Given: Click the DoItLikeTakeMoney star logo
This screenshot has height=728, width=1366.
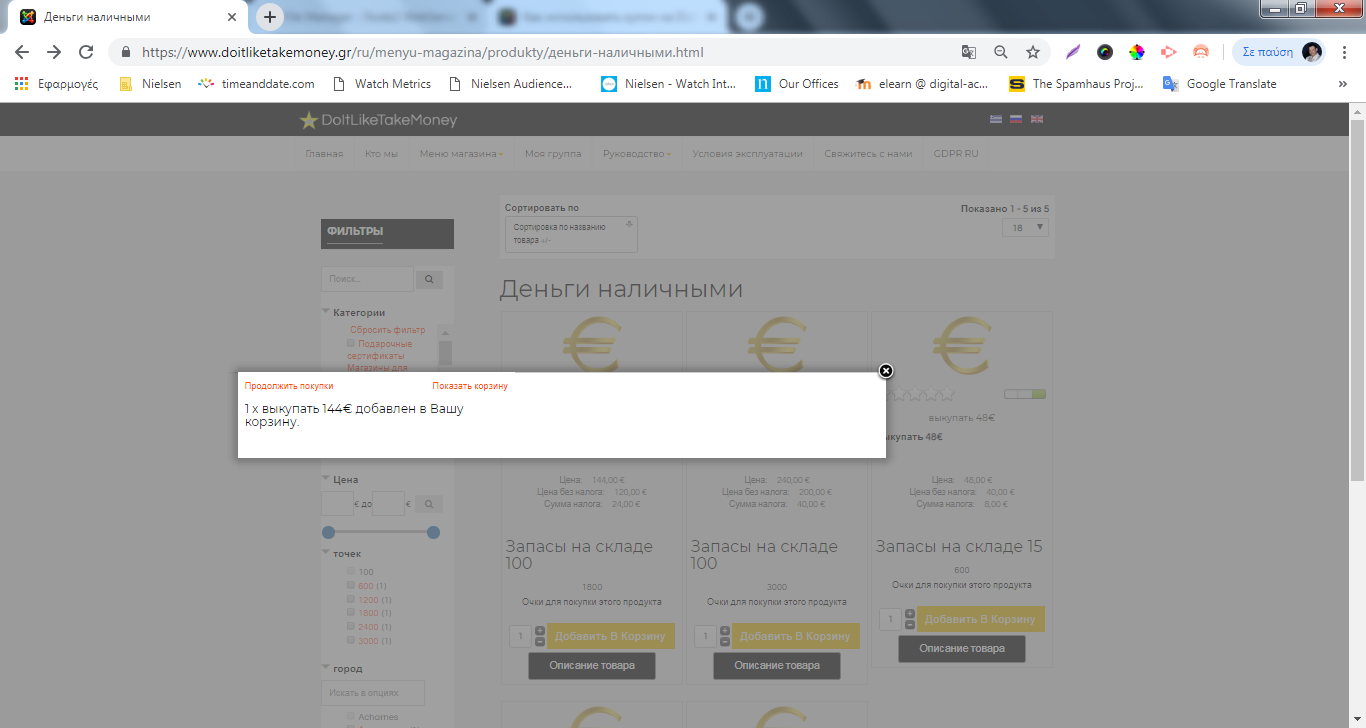Looking at the screenshot, I should pyautogui.click(x=308, y=120).
